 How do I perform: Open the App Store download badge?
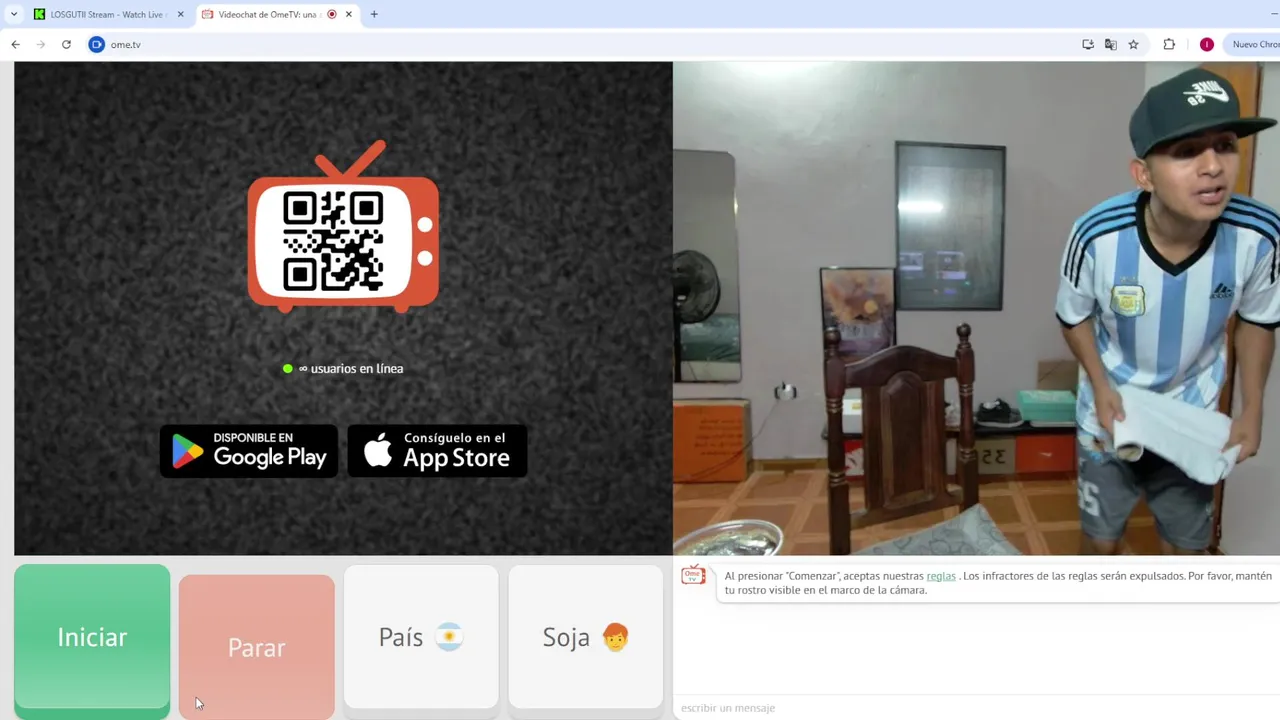(x=437, y=451)
